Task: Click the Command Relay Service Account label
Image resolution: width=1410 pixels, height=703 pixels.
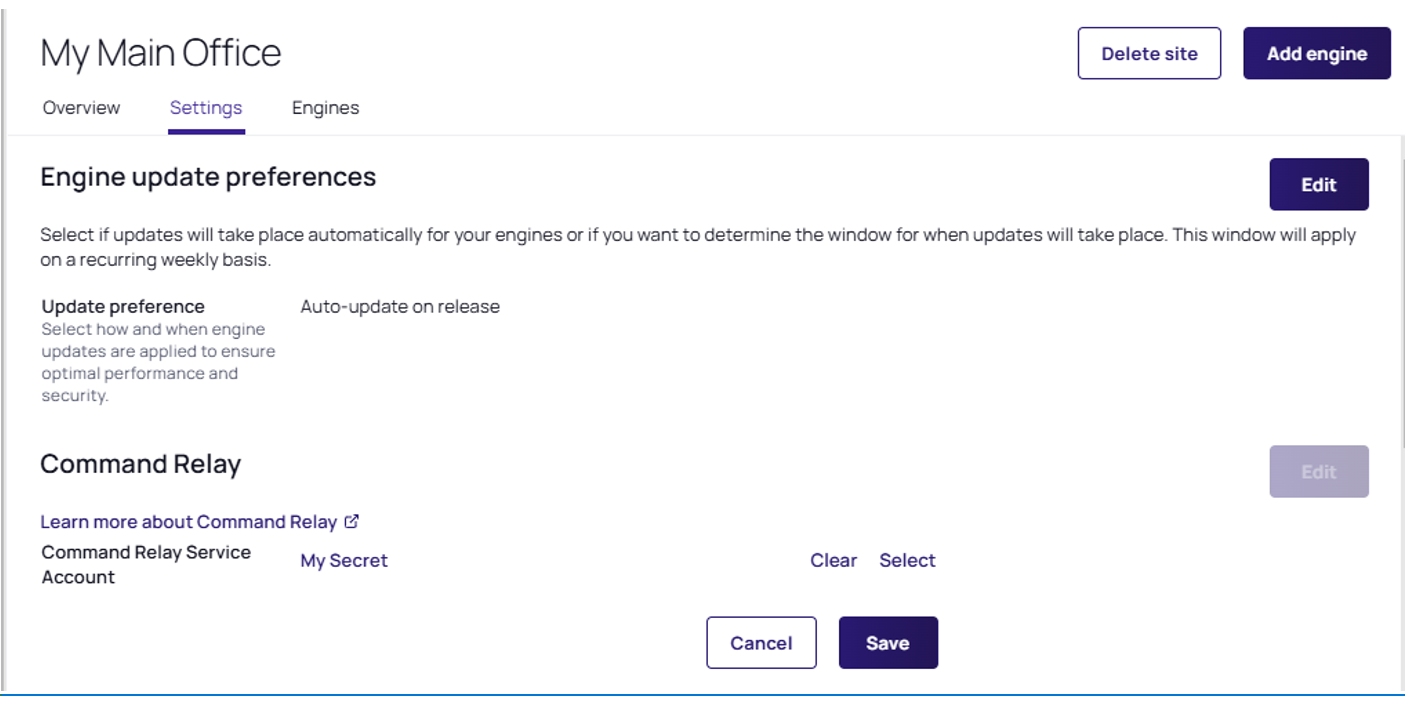Action: 146,564
